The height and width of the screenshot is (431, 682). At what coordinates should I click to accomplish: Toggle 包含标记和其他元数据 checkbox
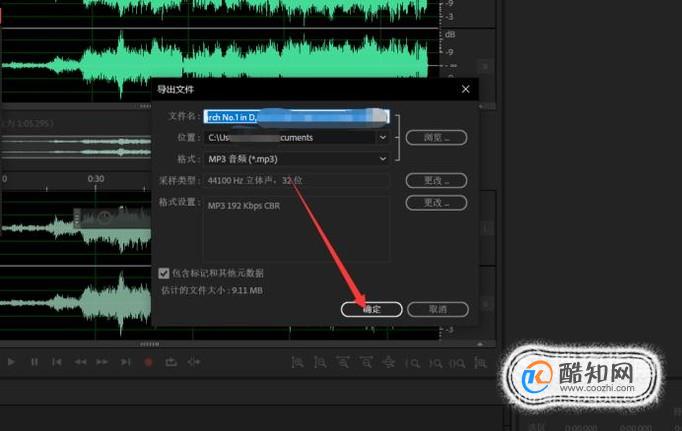pos(164,273)
